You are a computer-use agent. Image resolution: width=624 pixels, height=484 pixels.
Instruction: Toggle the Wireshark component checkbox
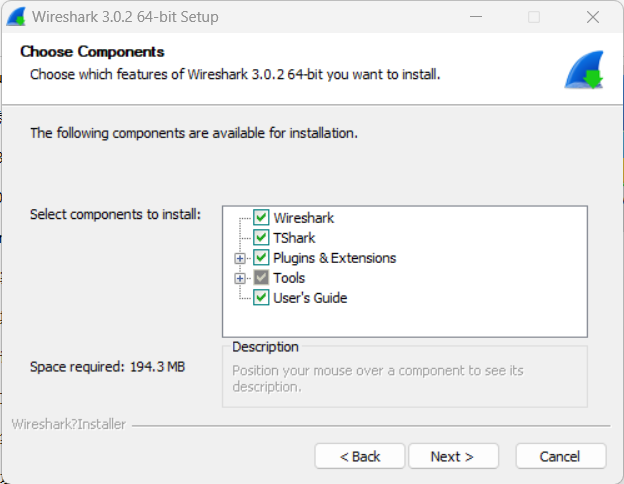[261, 218]
